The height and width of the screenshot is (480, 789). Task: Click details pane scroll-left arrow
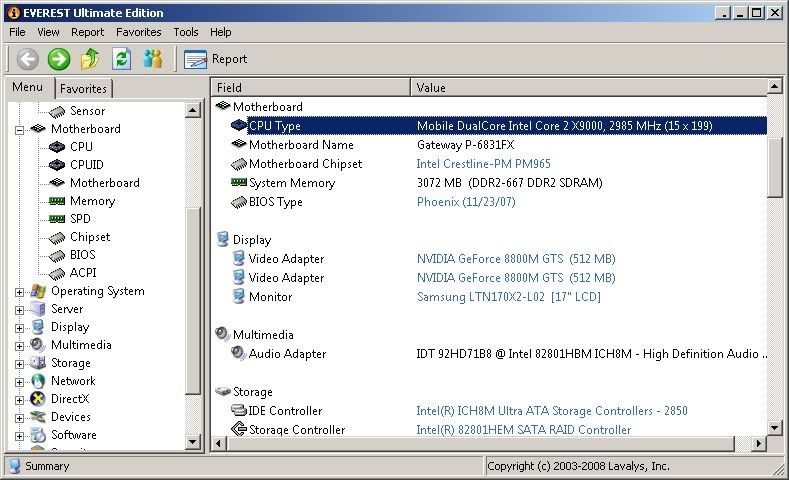pos(218,444)
